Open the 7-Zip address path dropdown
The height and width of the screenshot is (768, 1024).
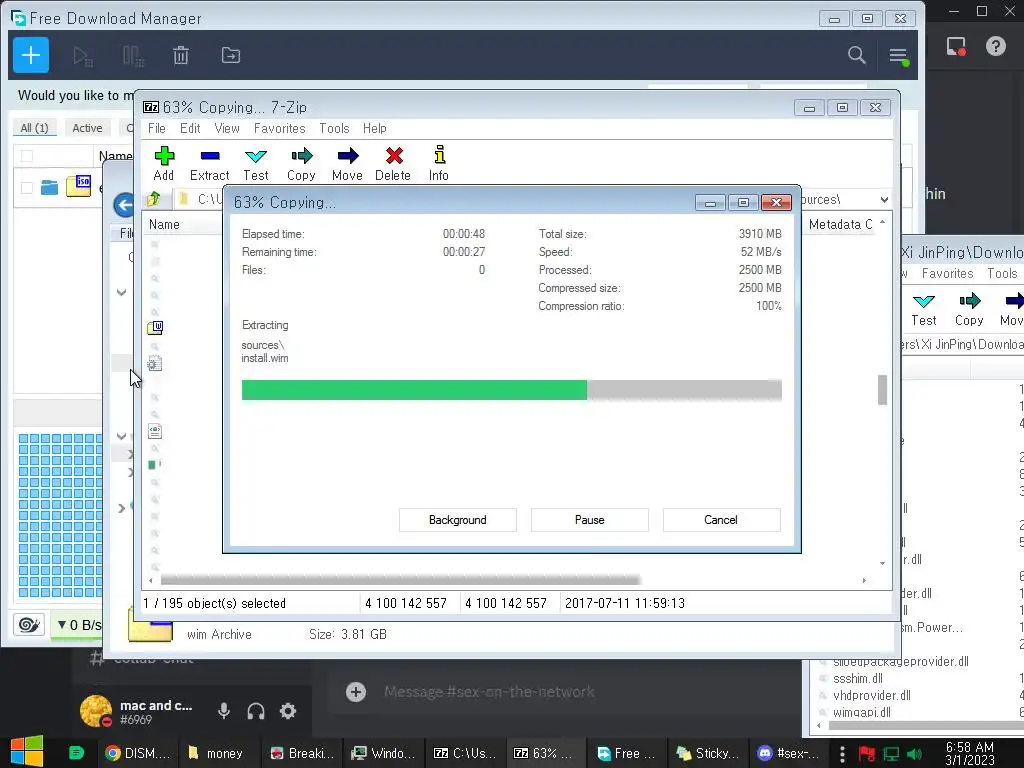tap(884, 199)
